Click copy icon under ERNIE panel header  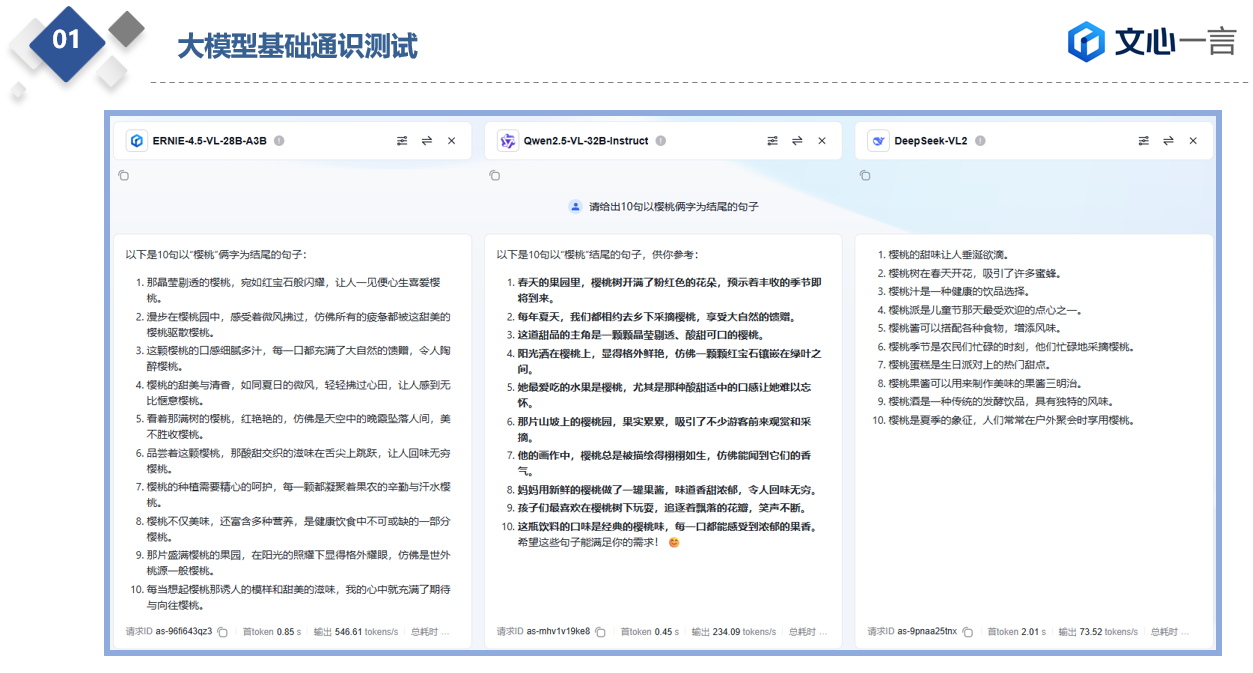pos(124,176)
